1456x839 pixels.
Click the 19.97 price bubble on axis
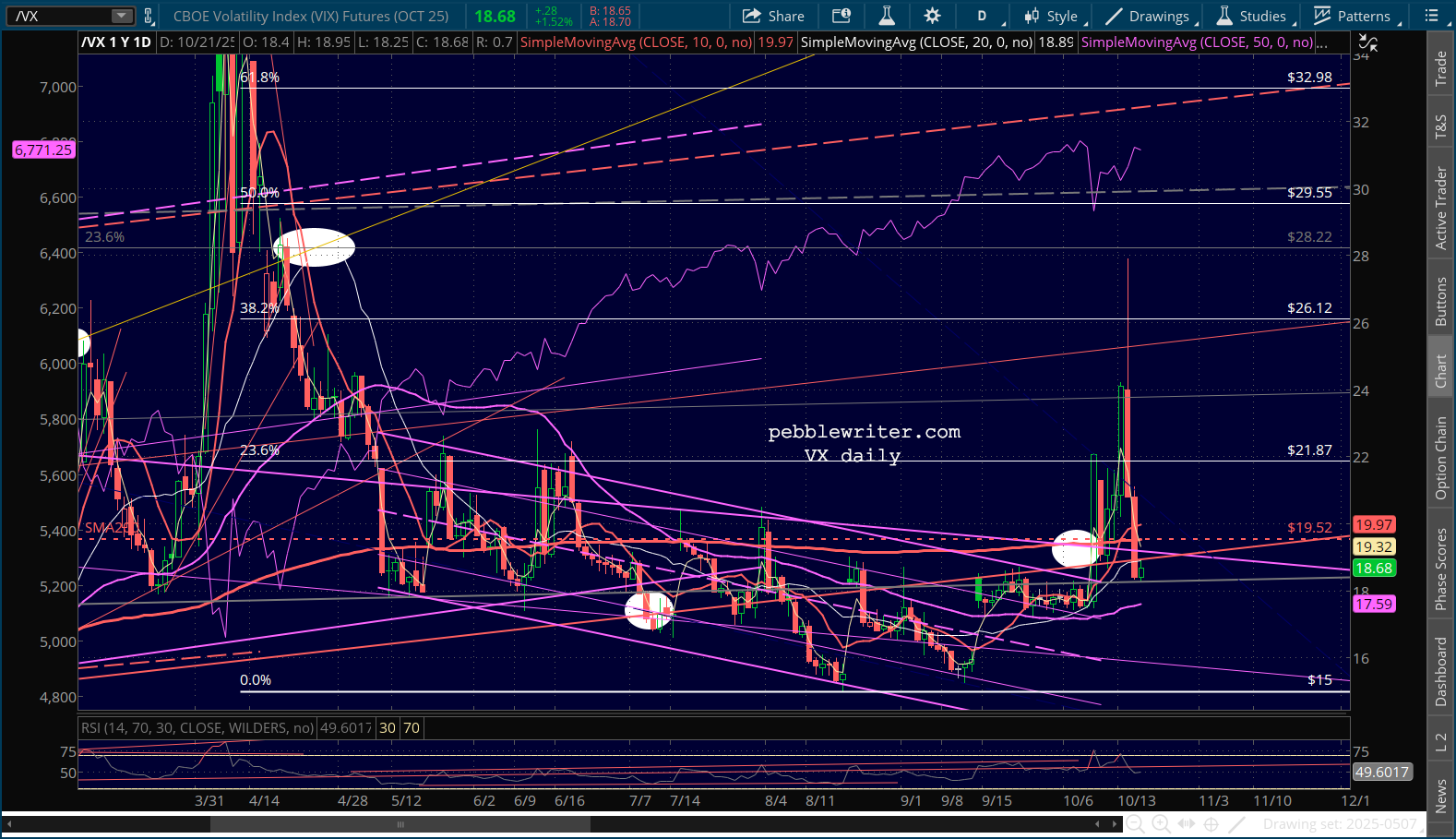tap(1374, 524)
